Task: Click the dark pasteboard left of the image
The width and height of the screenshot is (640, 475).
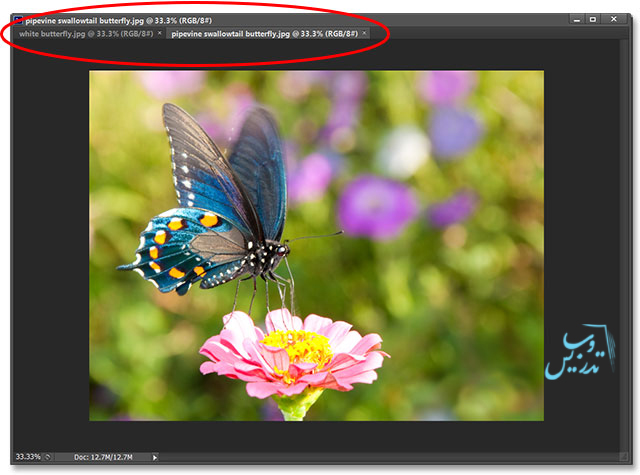Action: [x=50, y=250]
